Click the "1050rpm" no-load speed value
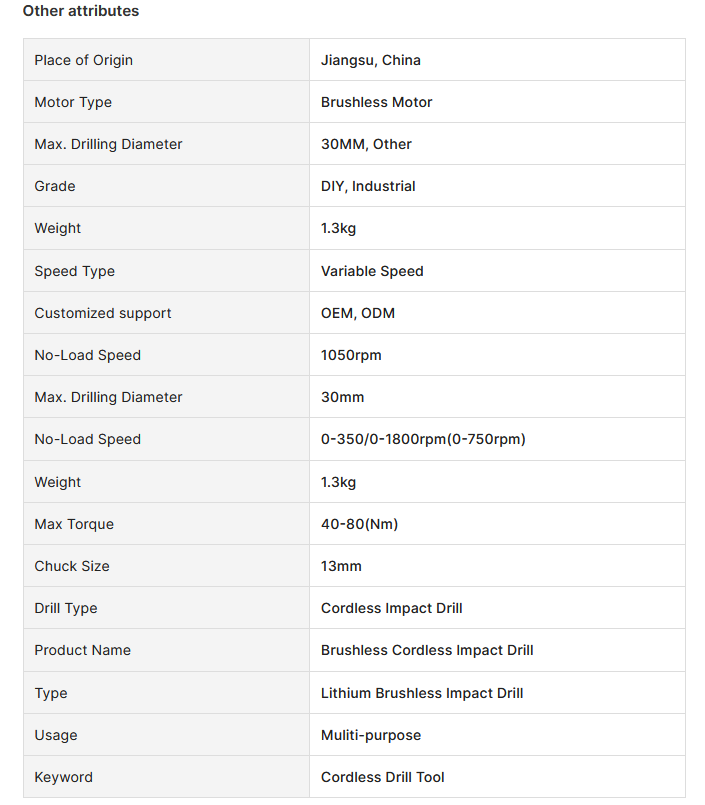This screenshot has width=705, height=805. click(x=351, y=355)
